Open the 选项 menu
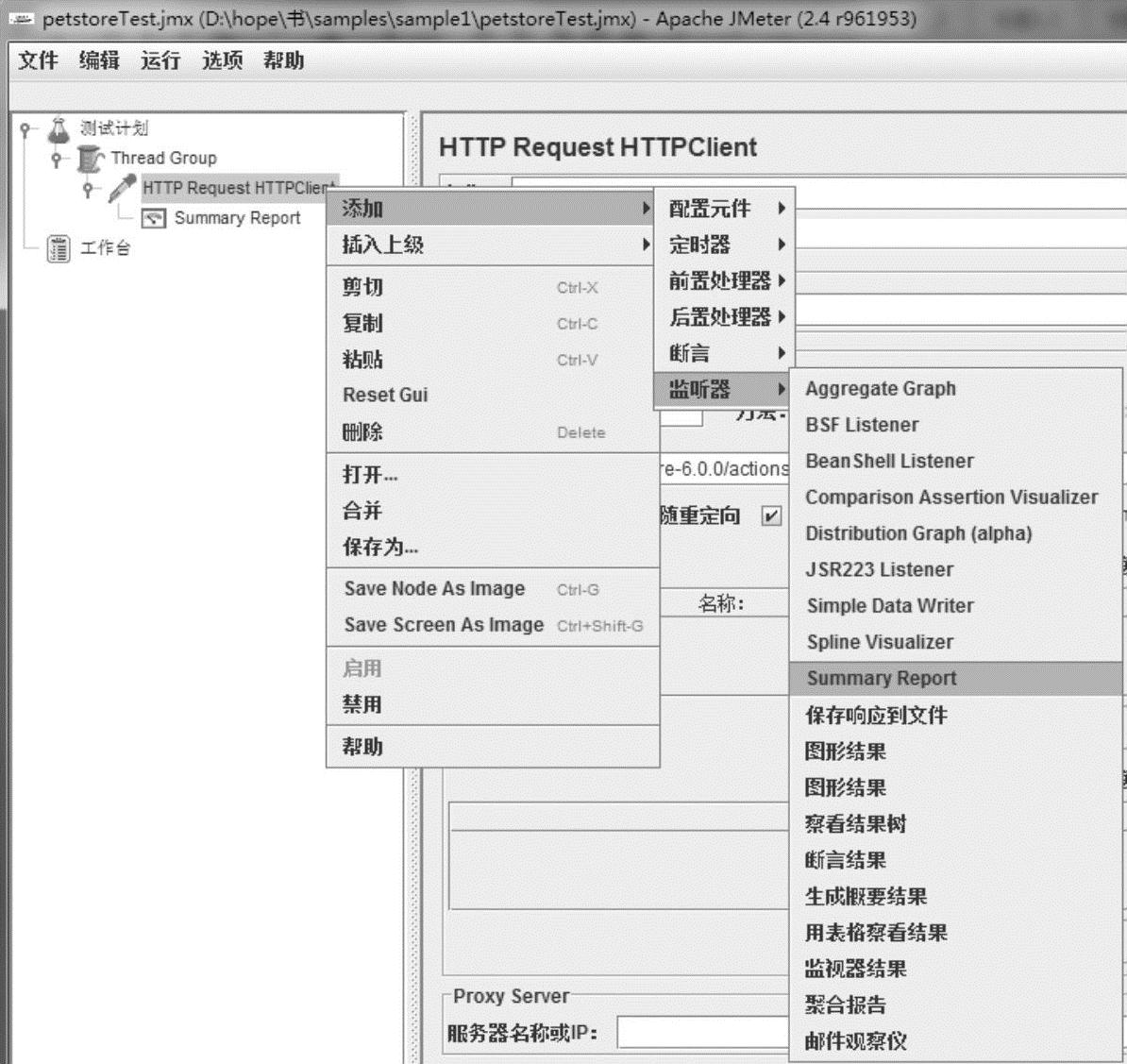This screenshot has height=1064, width=1127. tap(222, 60)
